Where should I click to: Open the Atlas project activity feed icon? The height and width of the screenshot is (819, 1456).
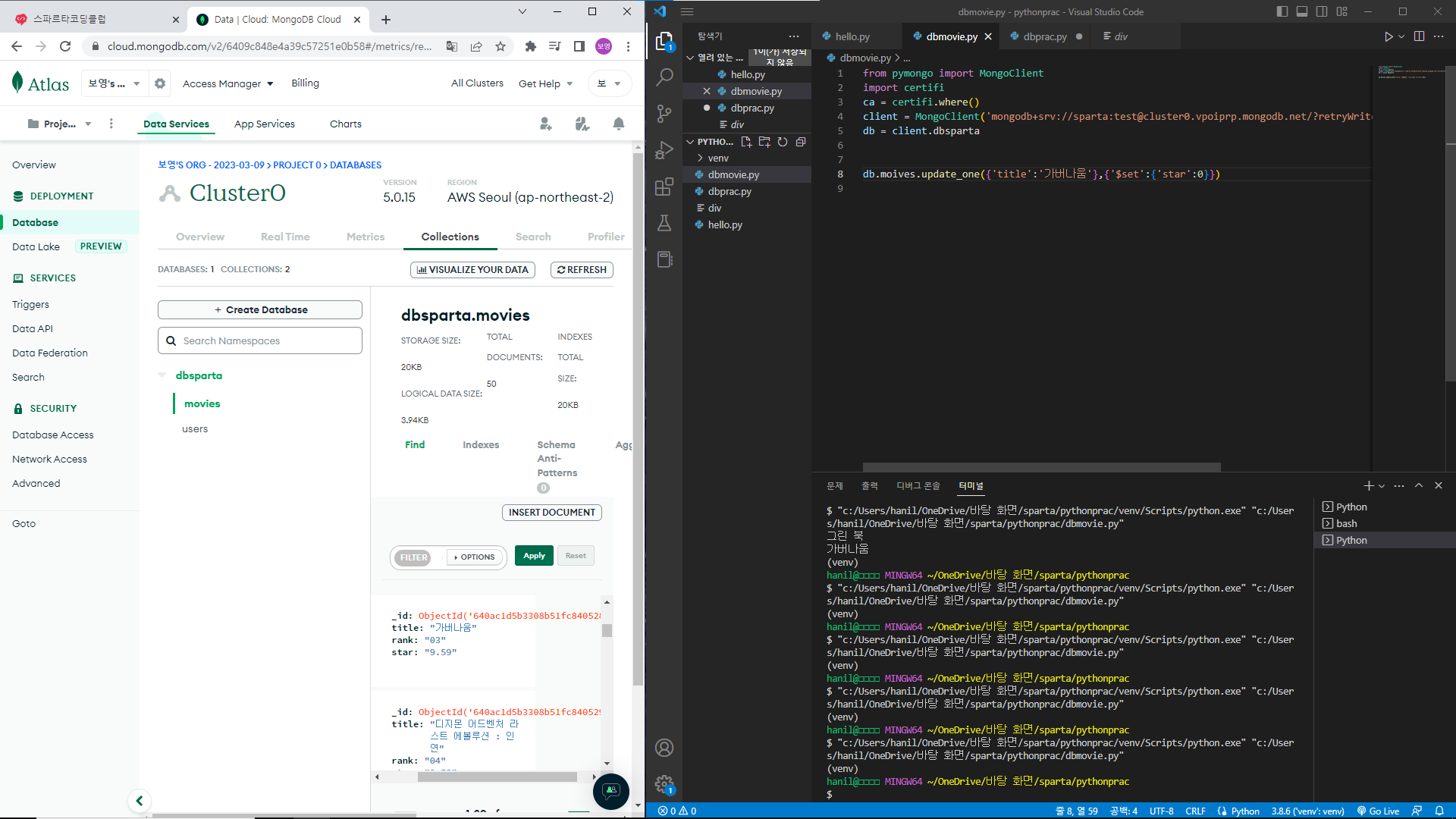click(x=582, y=124)
